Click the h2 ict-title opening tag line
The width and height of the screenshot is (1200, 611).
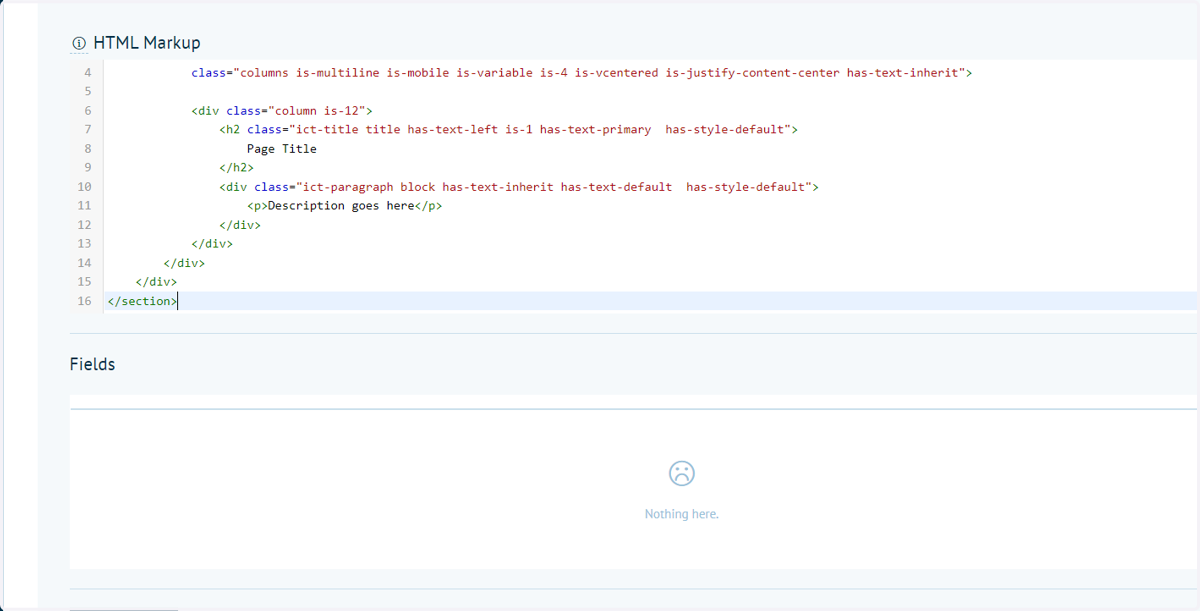[508, 130]
